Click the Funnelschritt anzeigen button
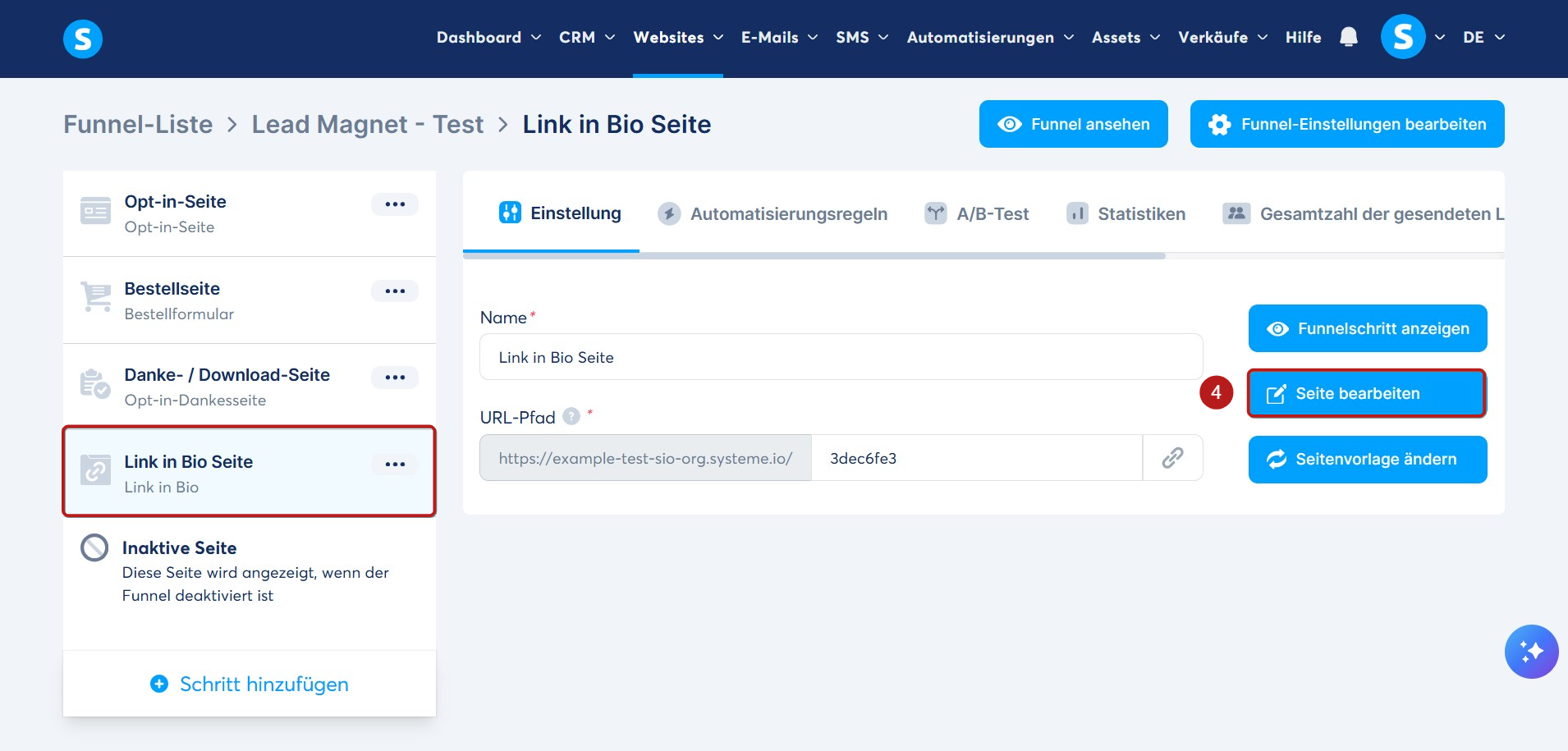 [1368, 328]
